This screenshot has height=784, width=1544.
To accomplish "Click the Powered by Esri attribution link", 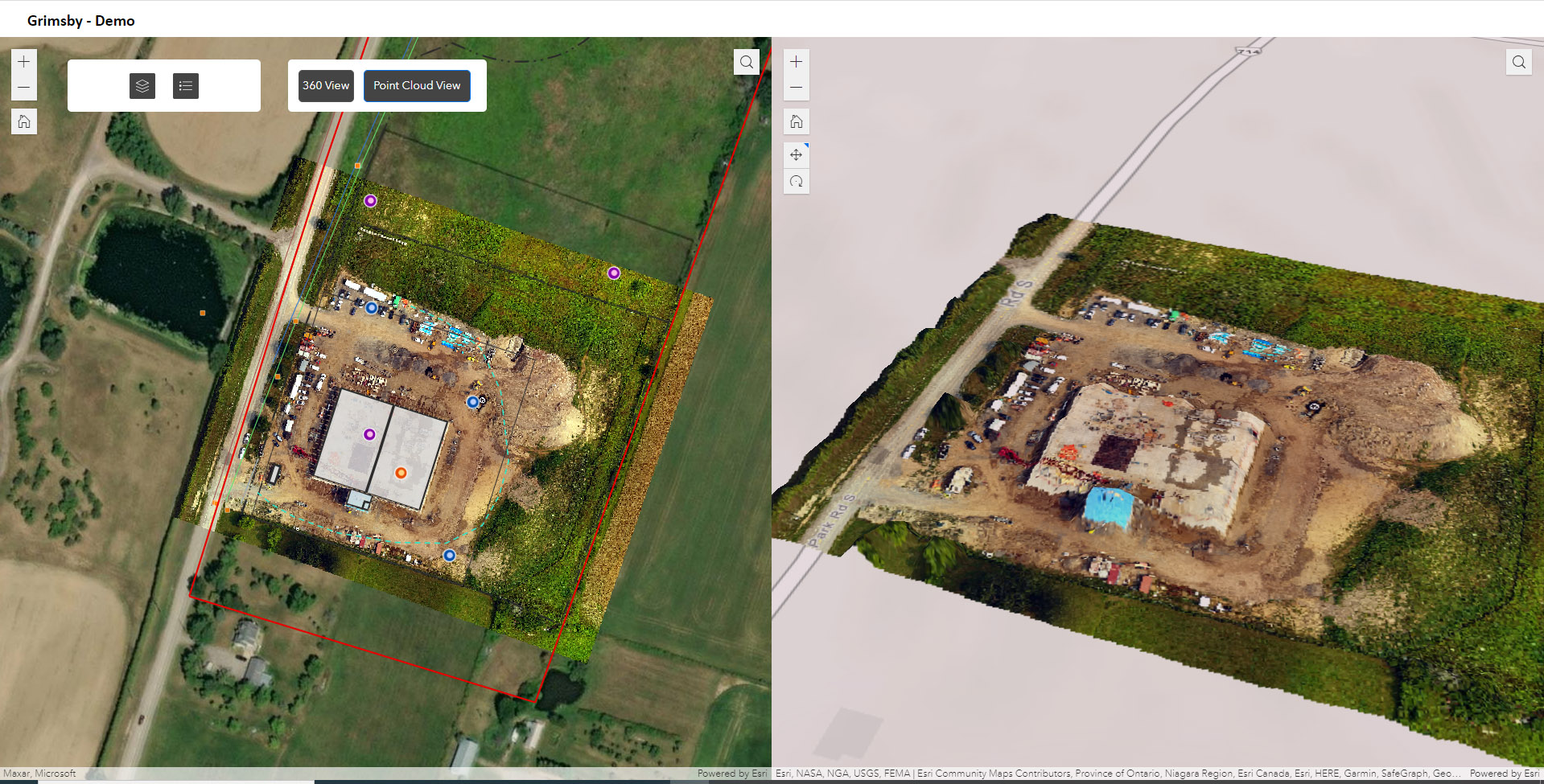I will 731,773.
